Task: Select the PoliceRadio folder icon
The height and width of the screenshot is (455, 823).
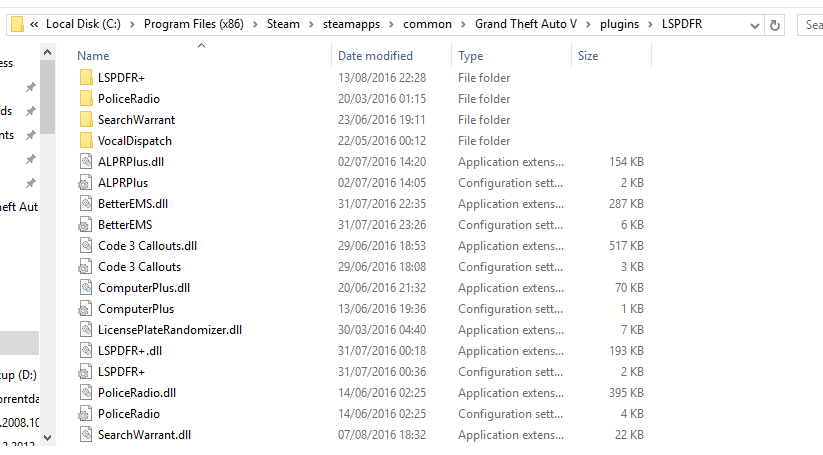Action: (x=86, y=99)
